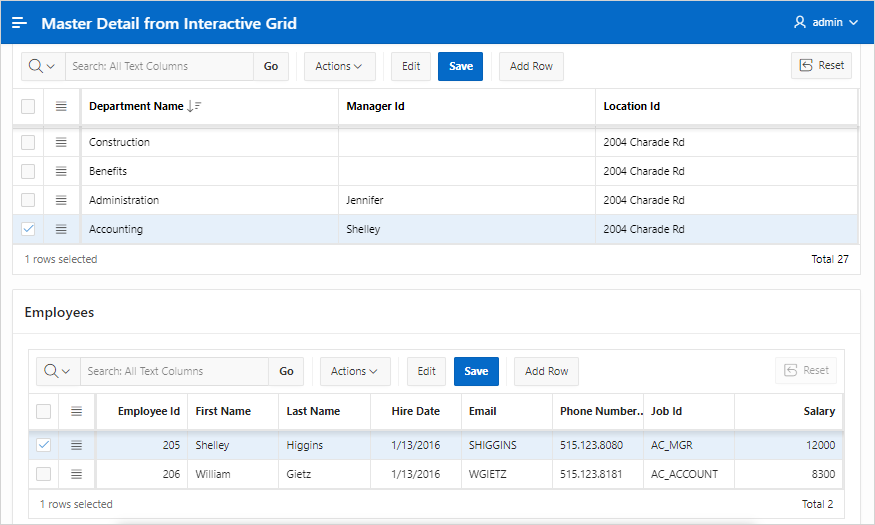Focus the departments search text field
This screenshot has height=525, width=875.
(x=159, y=66)
